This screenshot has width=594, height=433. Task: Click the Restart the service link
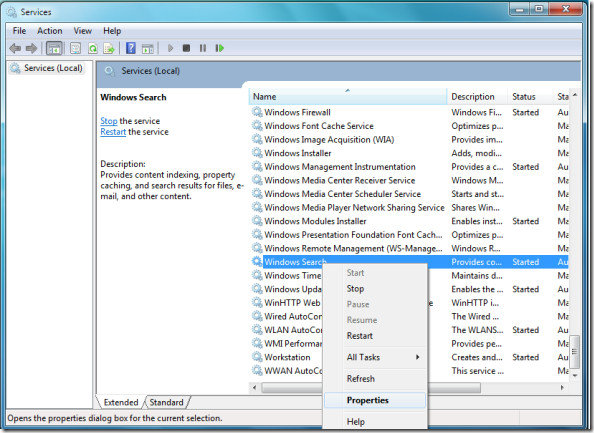point(113,132)
